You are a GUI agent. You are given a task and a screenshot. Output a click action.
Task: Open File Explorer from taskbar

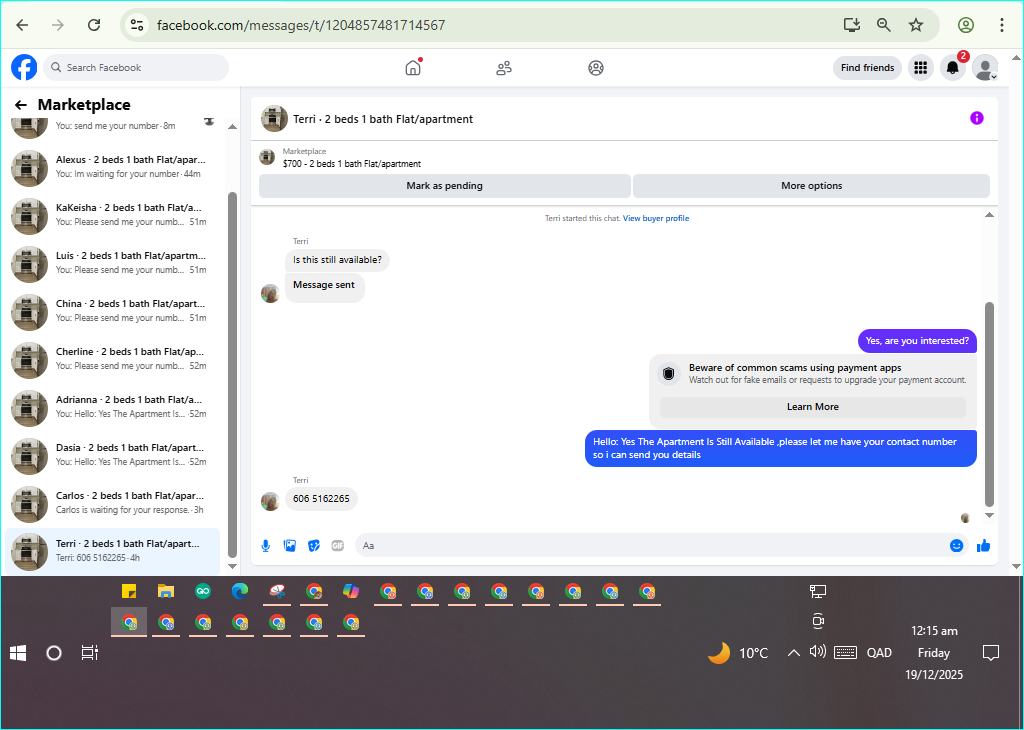tap(166, 592)
